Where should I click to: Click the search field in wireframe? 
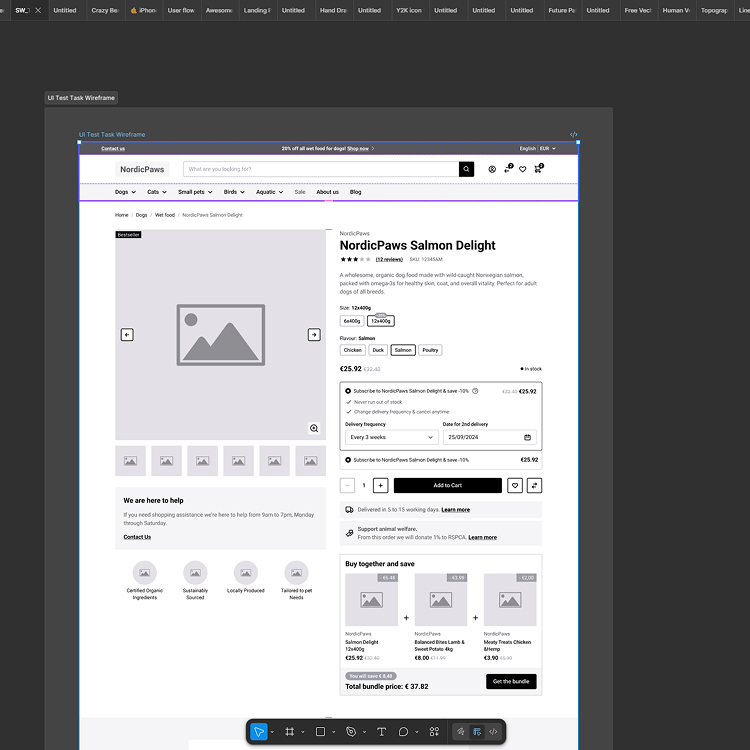point(321,169)
